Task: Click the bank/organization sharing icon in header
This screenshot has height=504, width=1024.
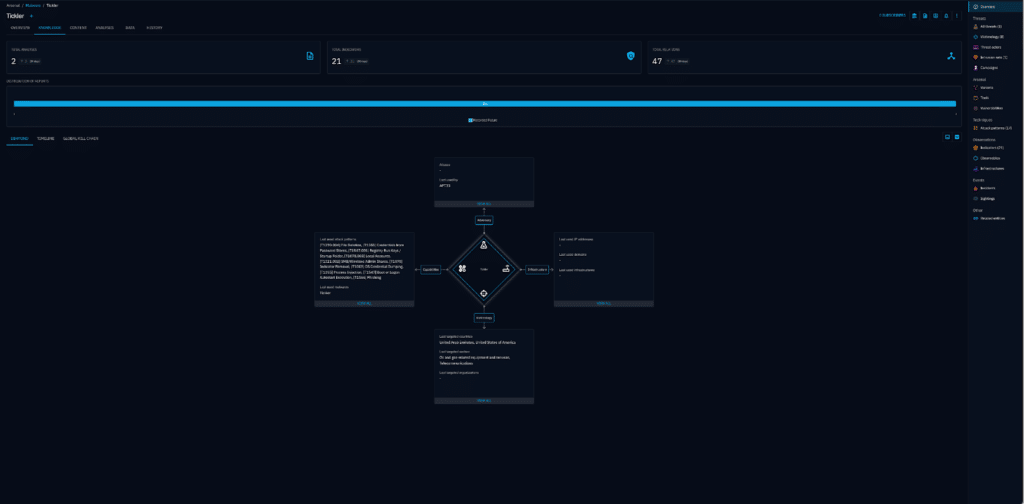Action: click(914, 16)
